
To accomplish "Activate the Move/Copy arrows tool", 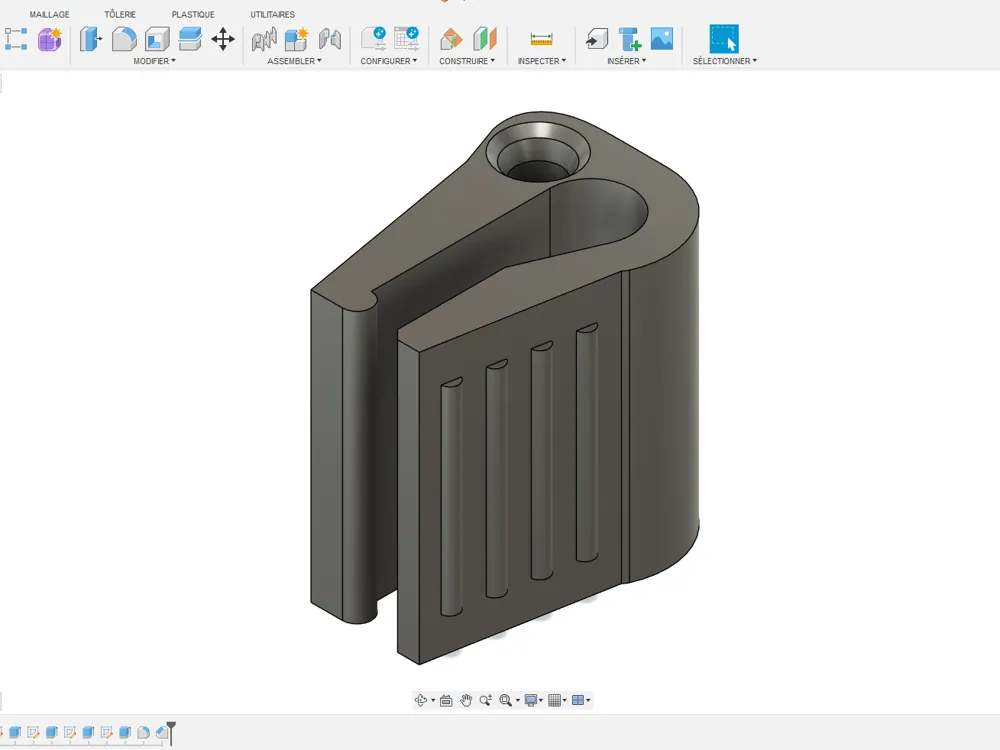I will (223, 40).
